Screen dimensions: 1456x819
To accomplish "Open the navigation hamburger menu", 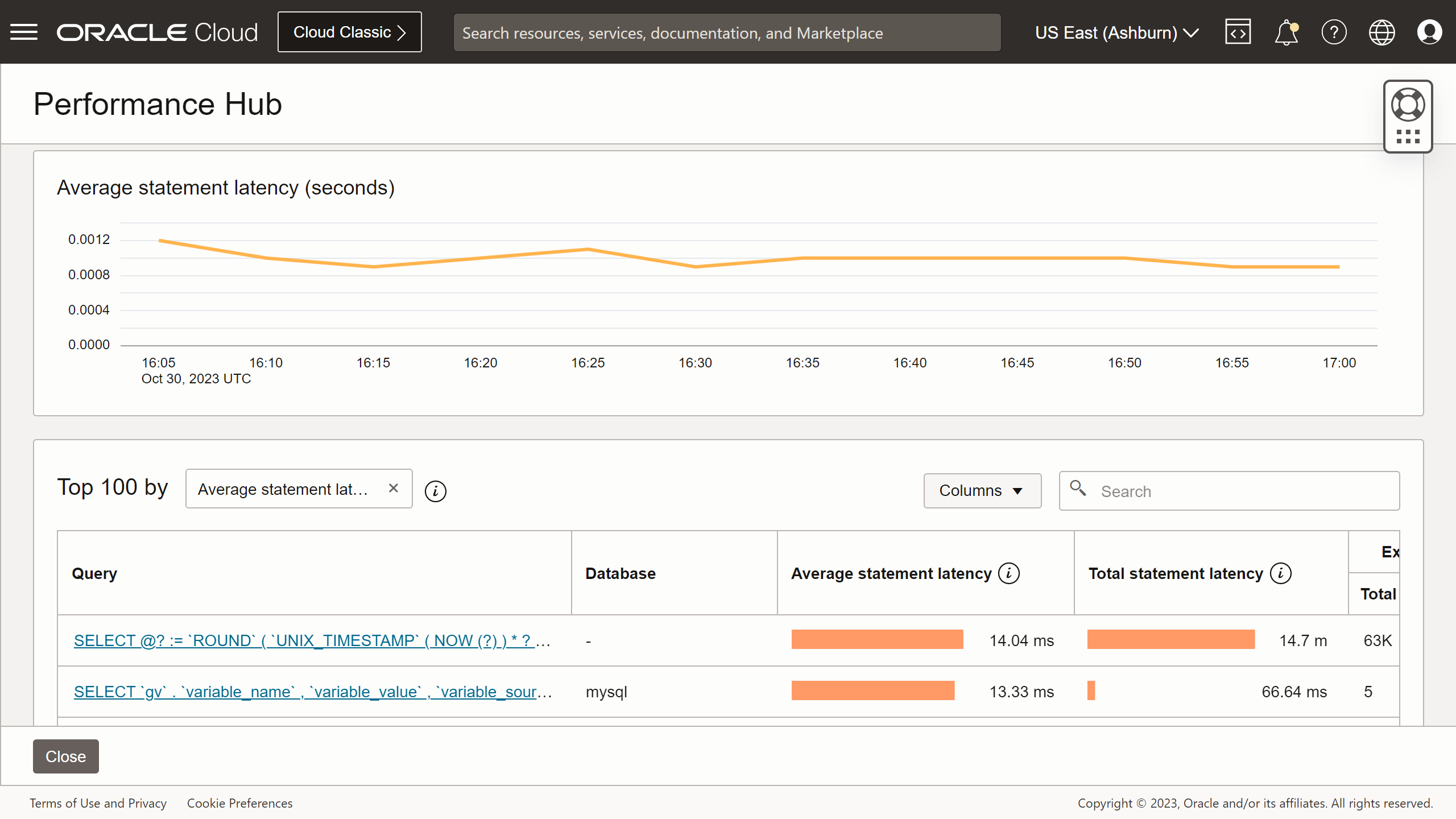I will tap(24, 32).
